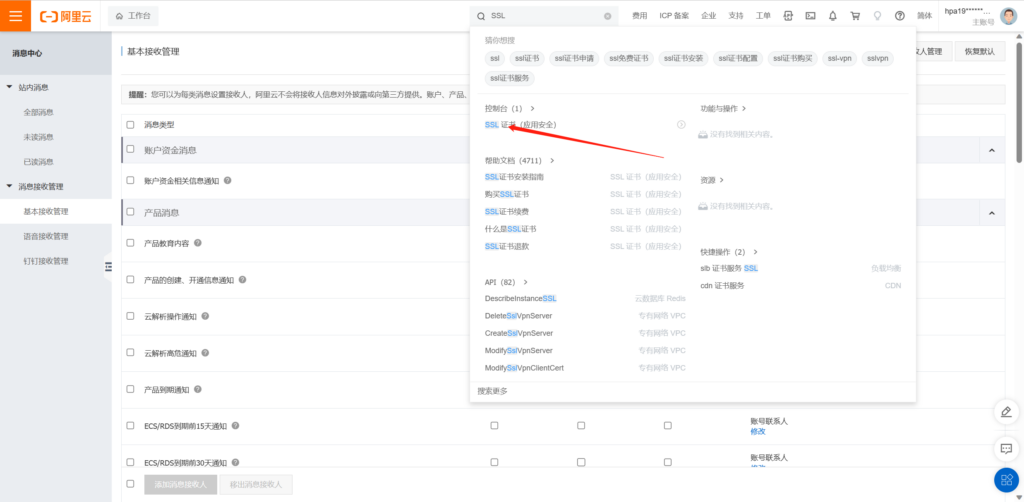Open the notification bell icon
This screenshot has width=1024, height=502.
[x=833, y=16]
